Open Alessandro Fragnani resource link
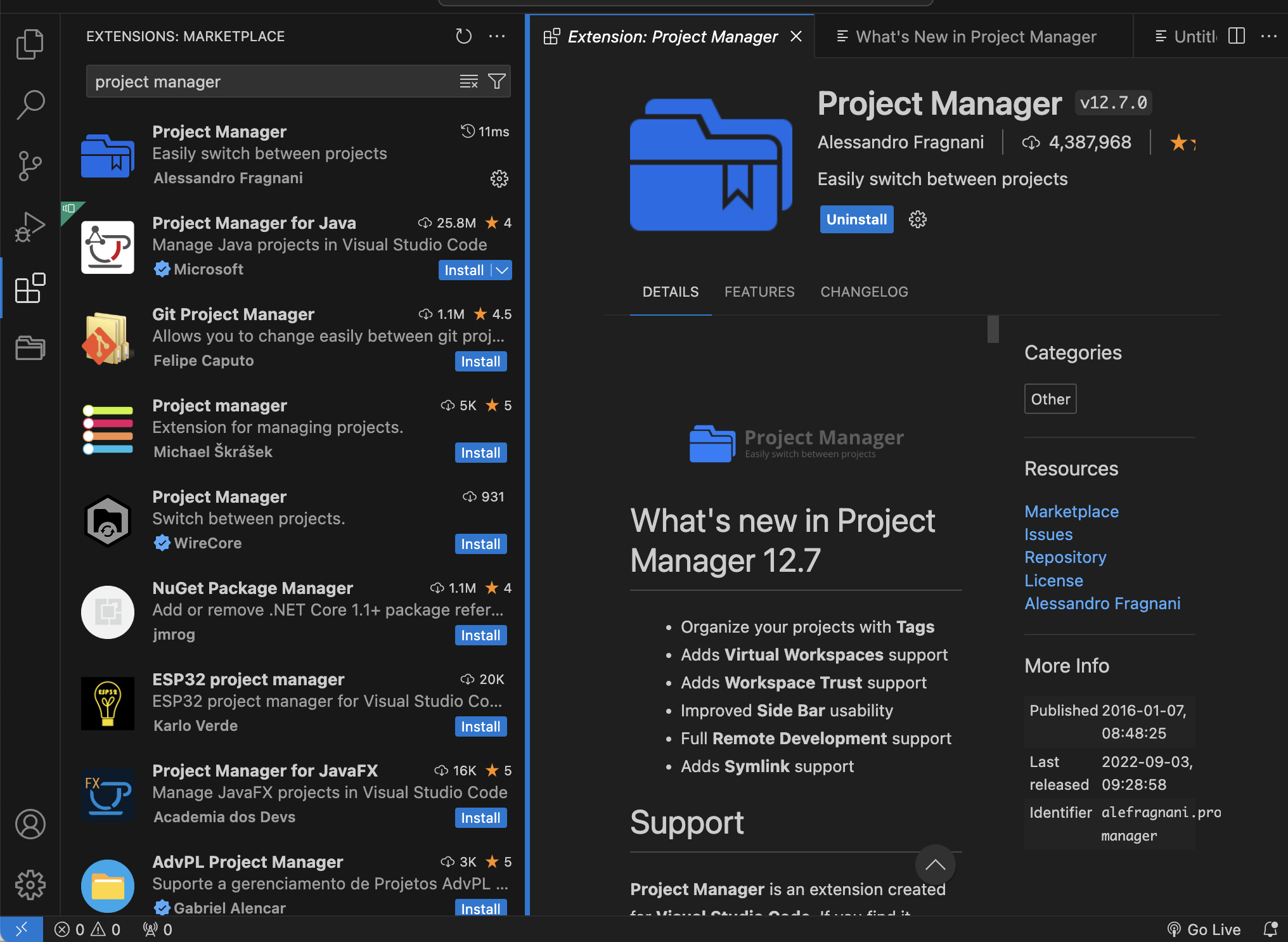Screen dimensions: 1288x942 tap(1102, 603)
